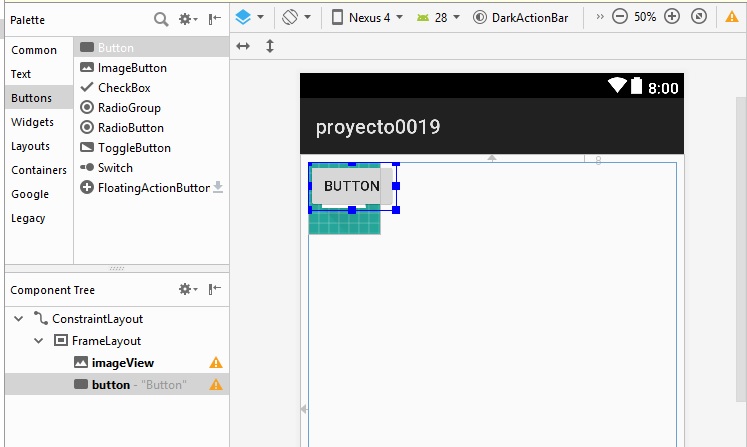Hide the Palette panel using its minimize icon
The height and width of the screenshot is (447, 747).
click(215, 19)
